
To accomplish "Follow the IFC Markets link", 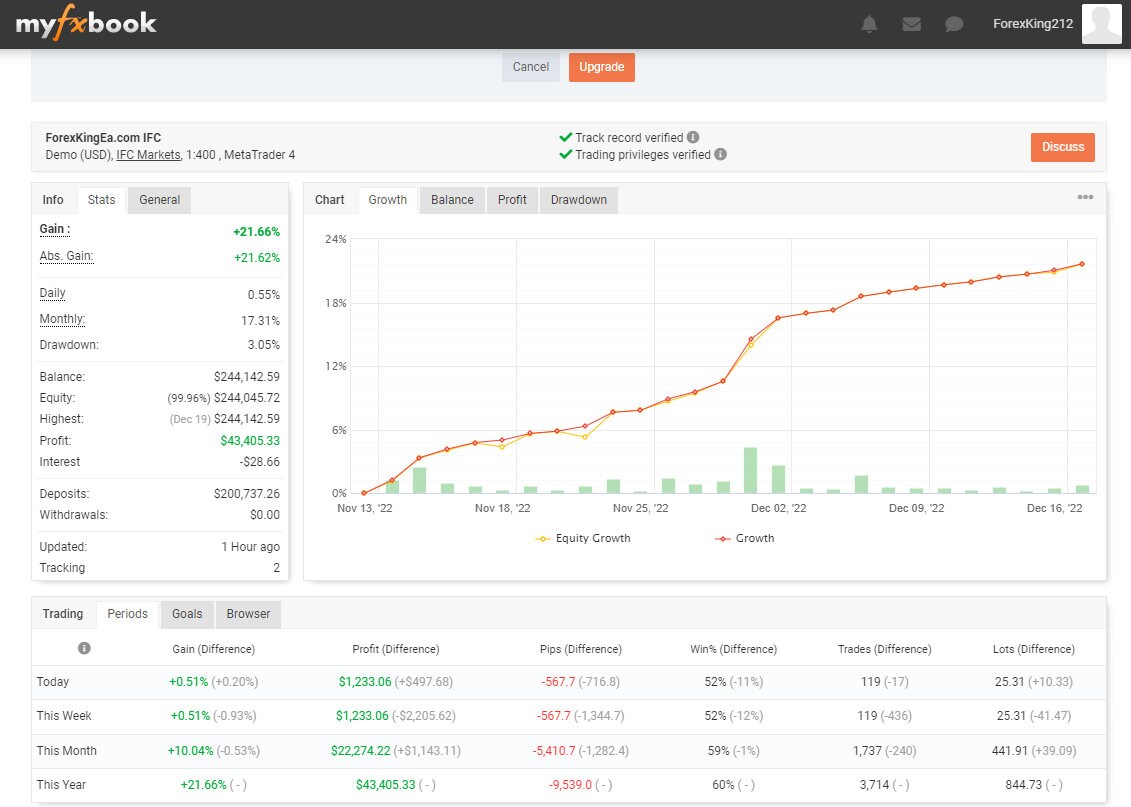I will (148, 155).
